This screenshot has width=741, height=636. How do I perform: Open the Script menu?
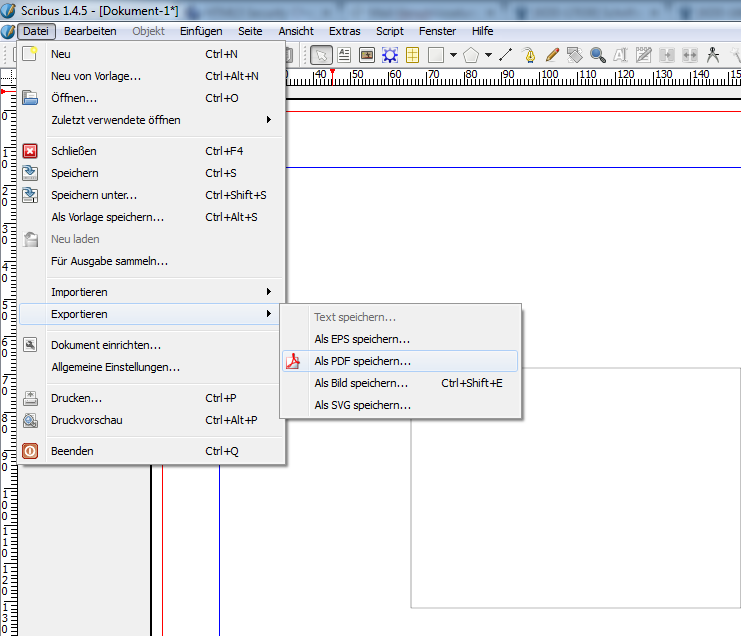click(x=389, y=31)
